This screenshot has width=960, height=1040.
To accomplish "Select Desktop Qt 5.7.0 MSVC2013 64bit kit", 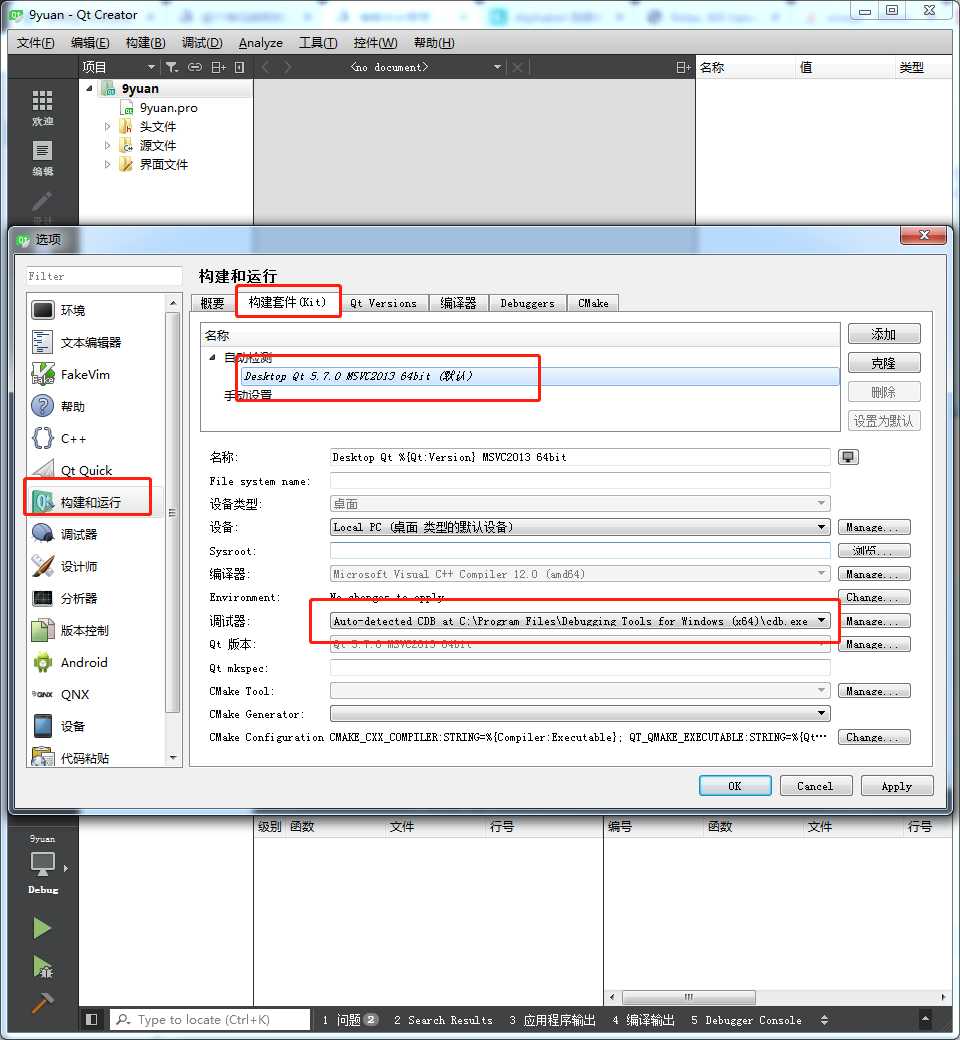I will pyautogui.click(x=539, y=376).
